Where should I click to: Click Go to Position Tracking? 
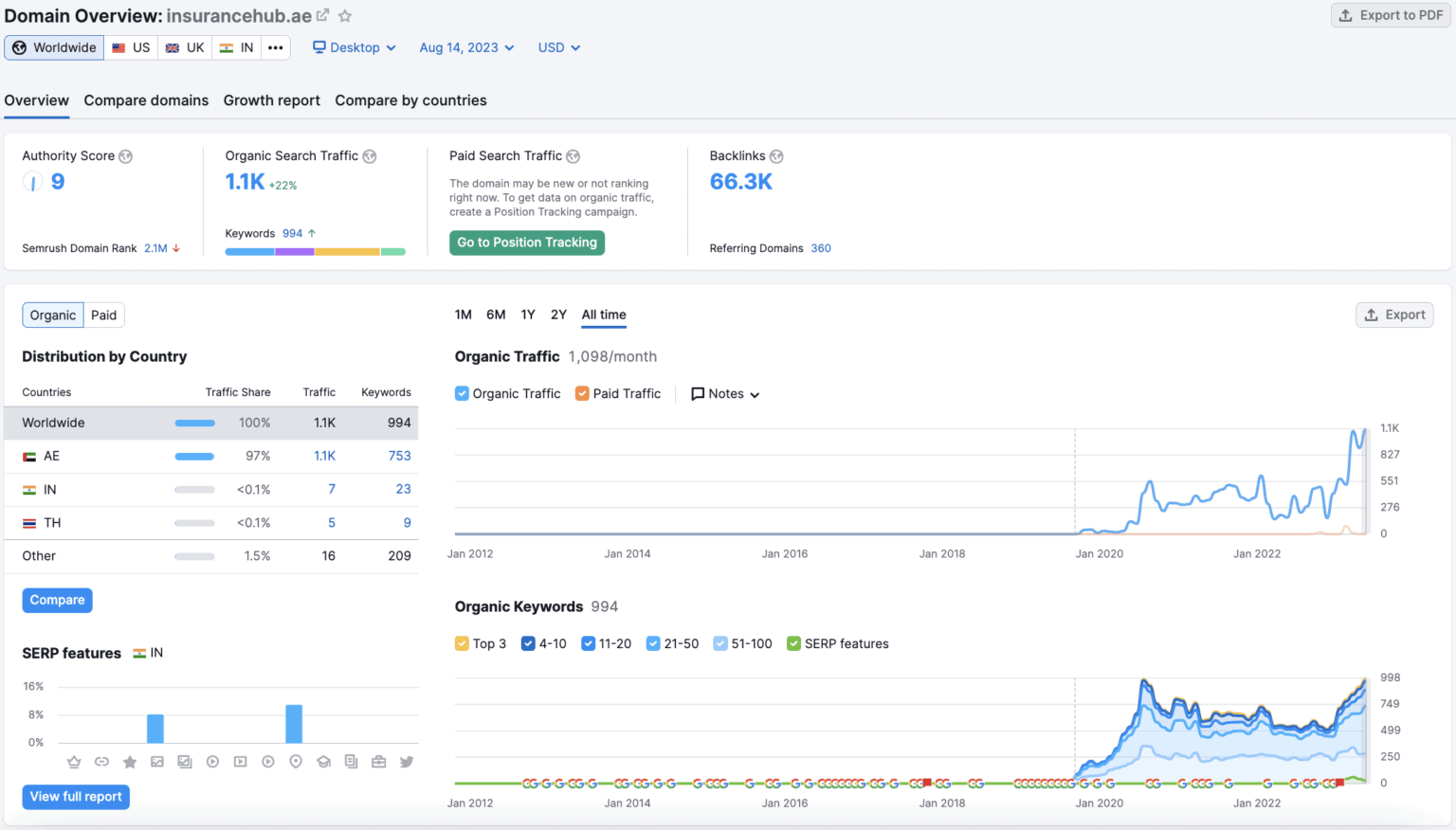point(527,243)
